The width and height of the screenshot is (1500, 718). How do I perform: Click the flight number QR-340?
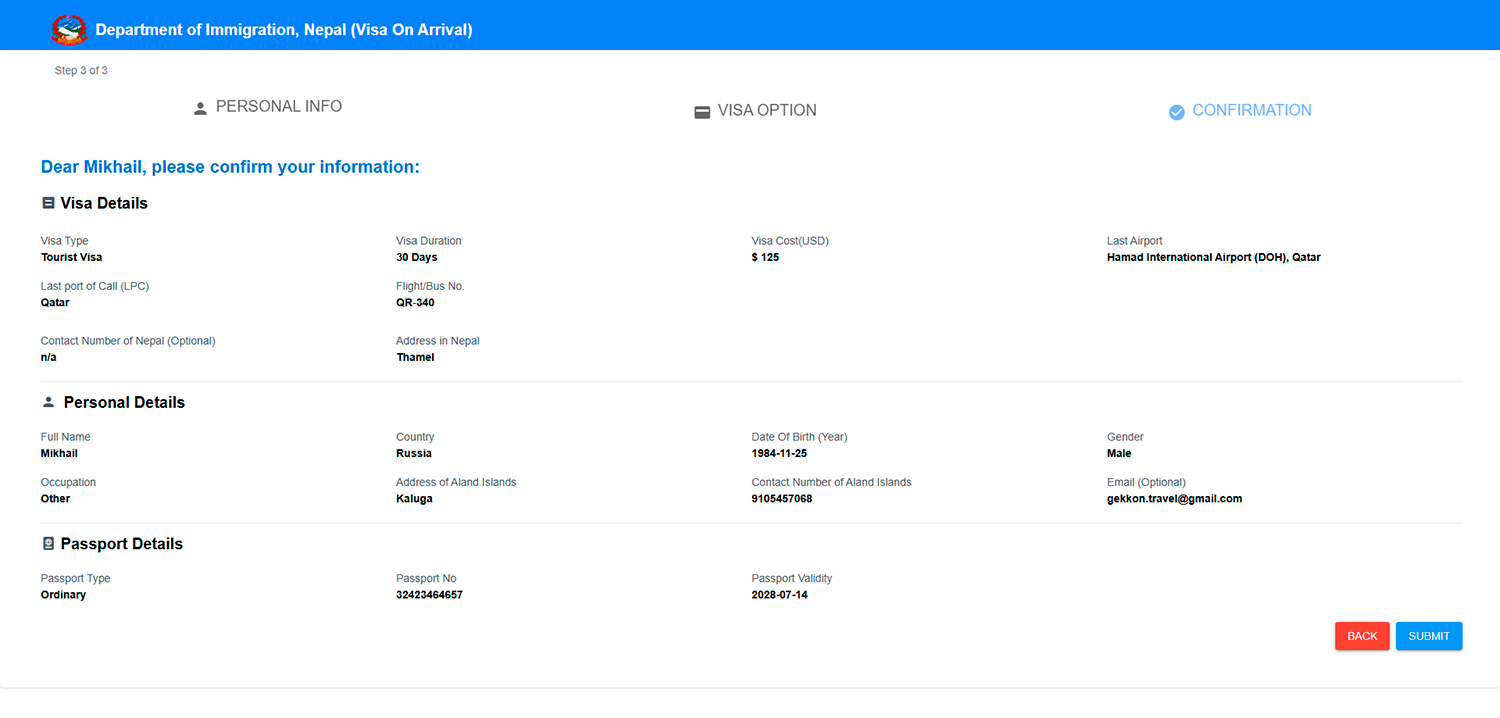pos(415,303)
